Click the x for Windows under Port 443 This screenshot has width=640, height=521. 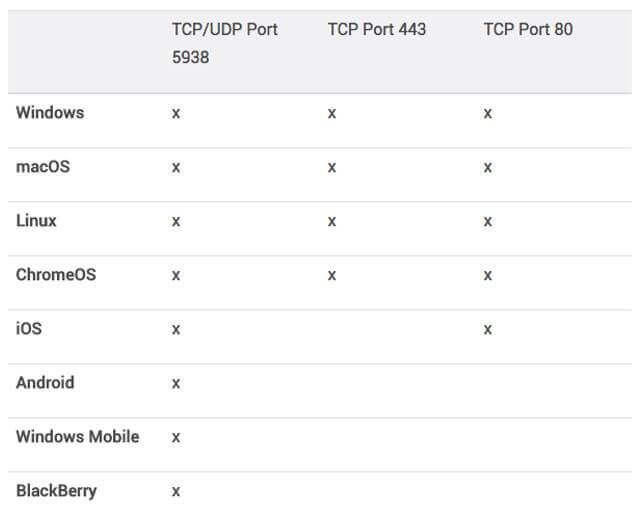[332, 114]
